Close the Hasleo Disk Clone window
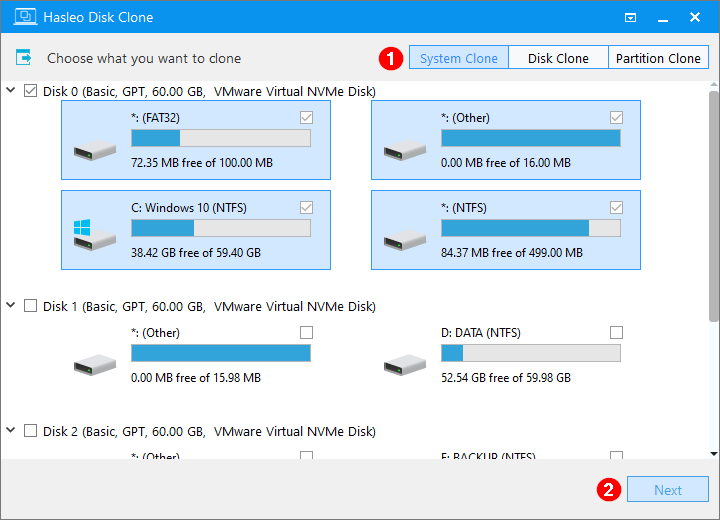 (x=695, y=17)
